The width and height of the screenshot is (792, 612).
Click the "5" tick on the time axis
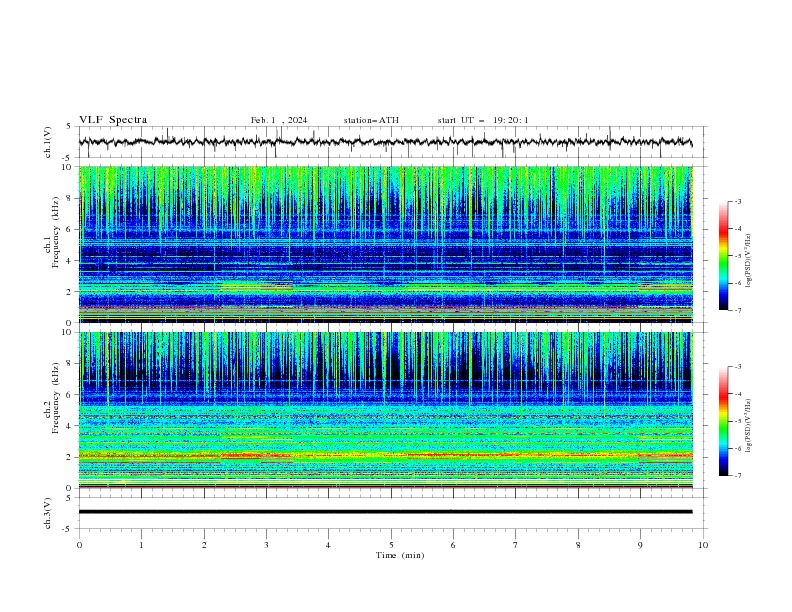tap(391, 545)
